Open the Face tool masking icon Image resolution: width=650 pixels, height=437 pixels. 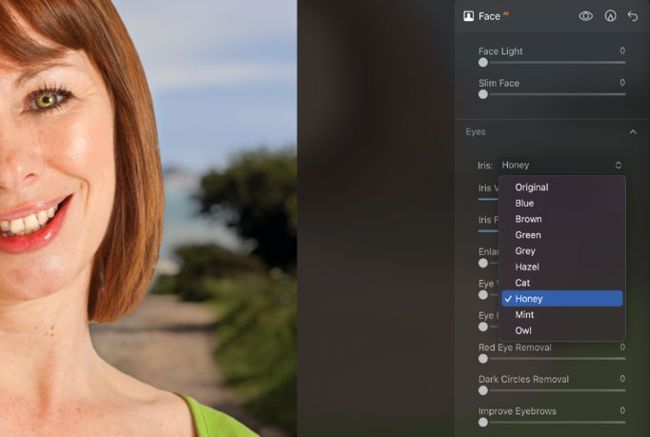[x=610, y=16]
